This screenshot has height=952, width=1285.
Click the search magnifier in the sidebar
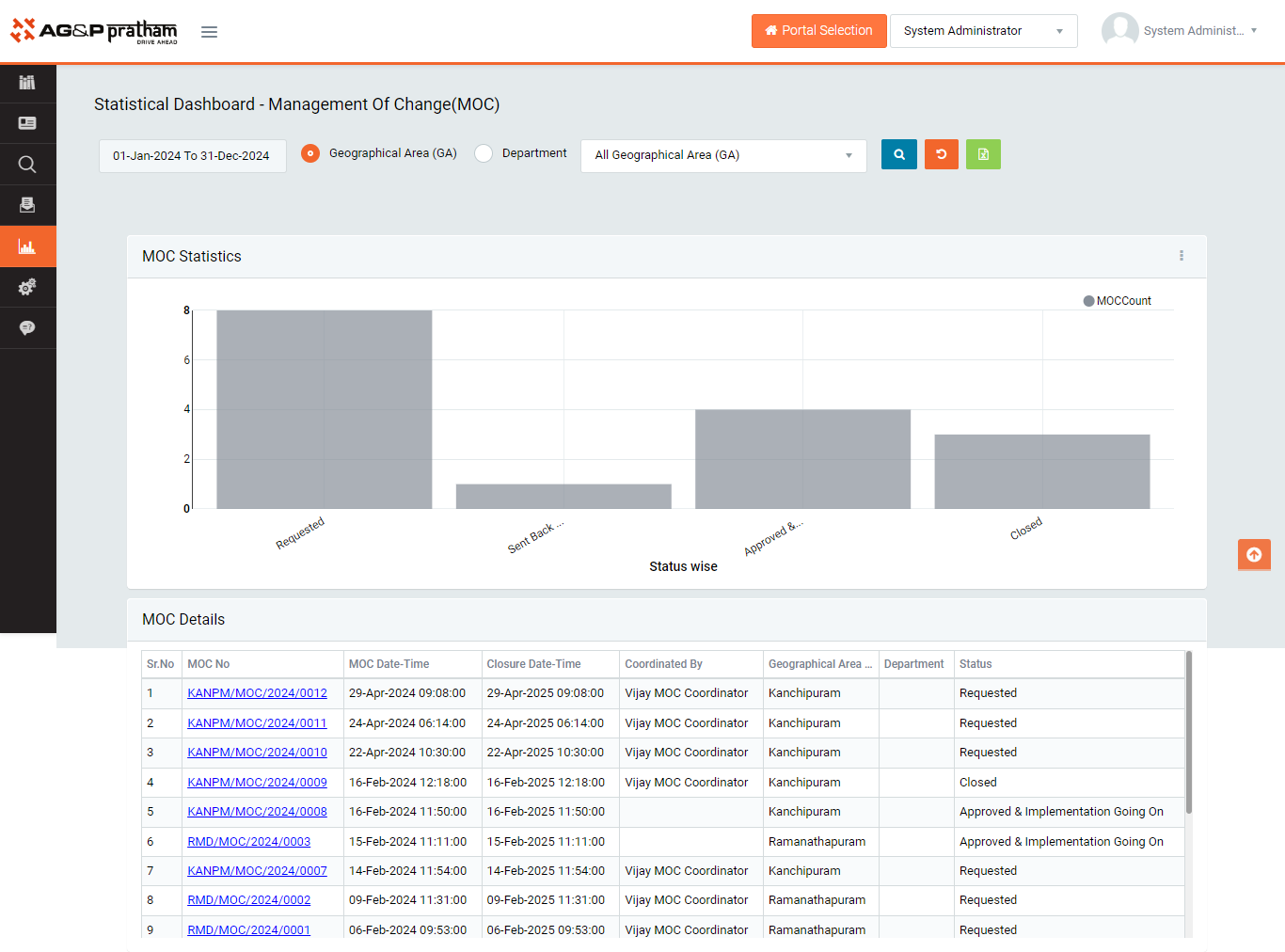[27, 165]
